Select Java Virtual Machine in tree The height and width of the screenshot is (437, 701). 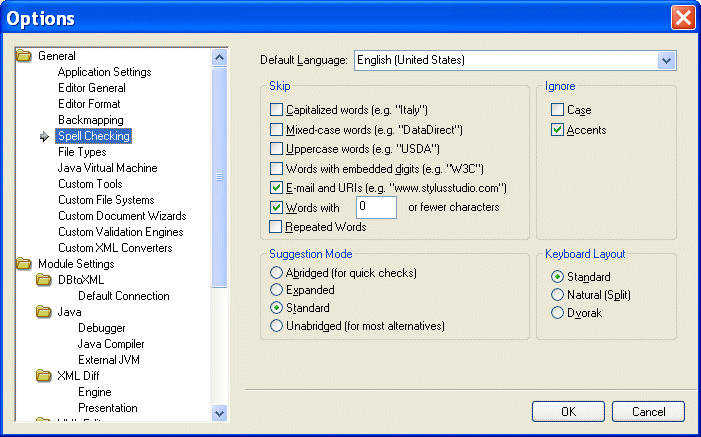click(x=107, y=168)
